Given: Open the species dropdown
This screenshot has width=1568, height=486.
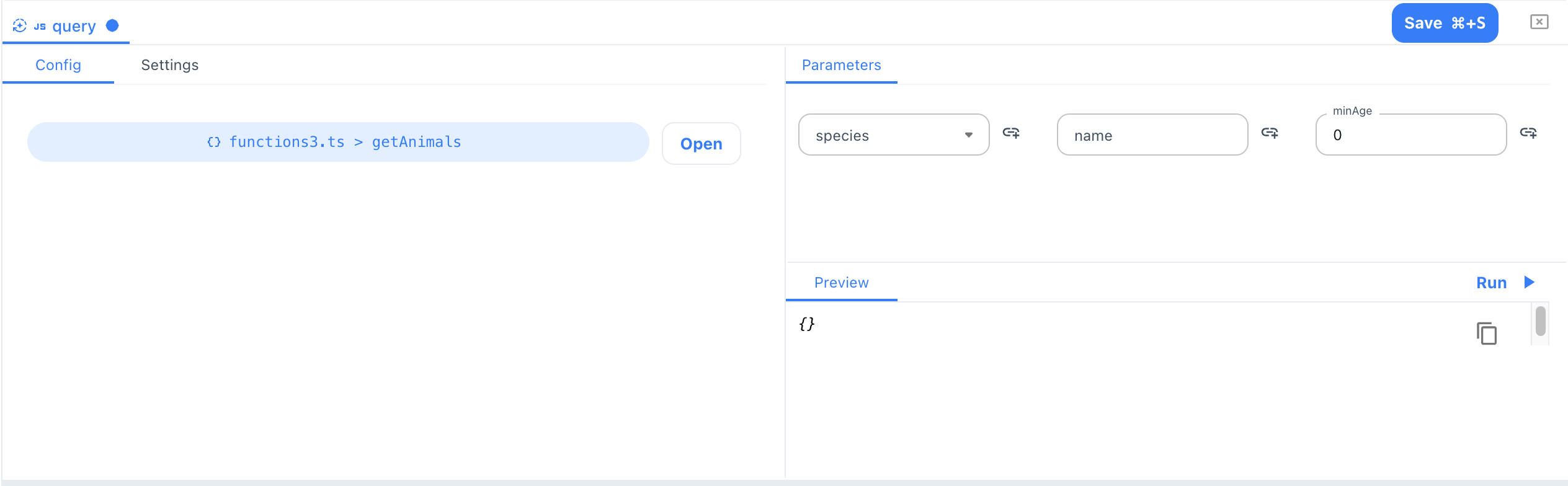Looking at the screenshot, I should click(x=968, y=135).
